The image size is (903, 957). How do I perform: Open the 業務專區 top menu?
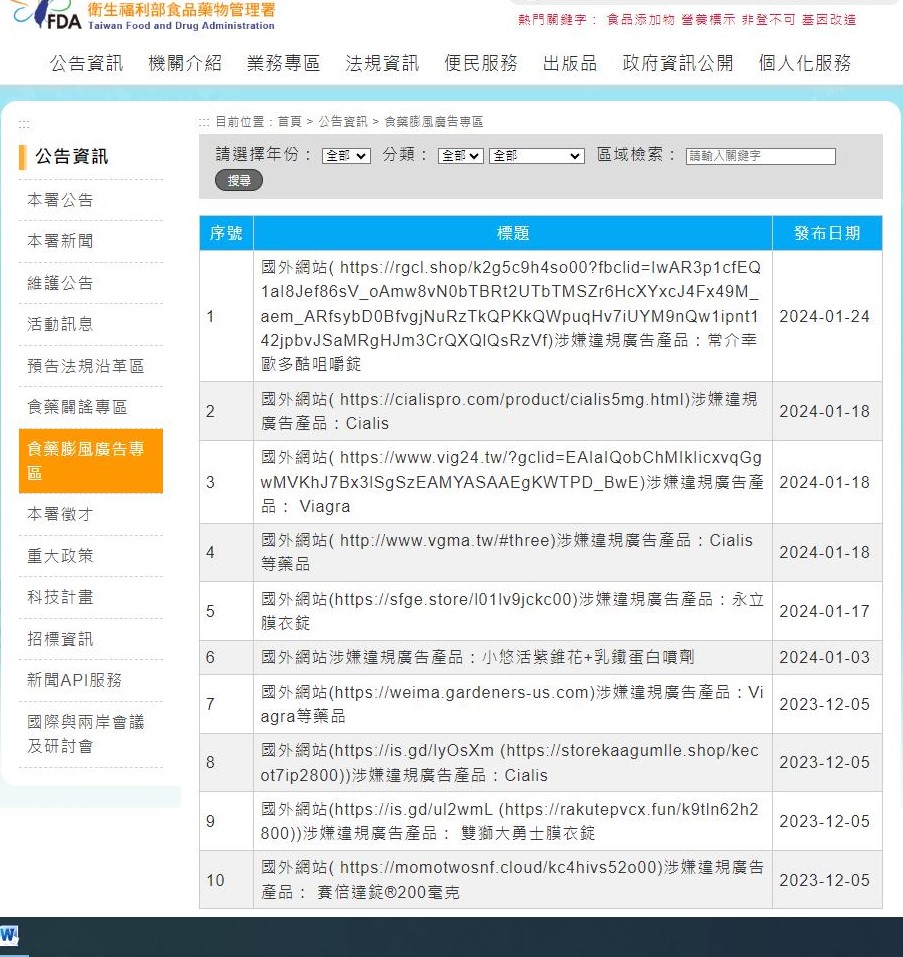(284, 63)
